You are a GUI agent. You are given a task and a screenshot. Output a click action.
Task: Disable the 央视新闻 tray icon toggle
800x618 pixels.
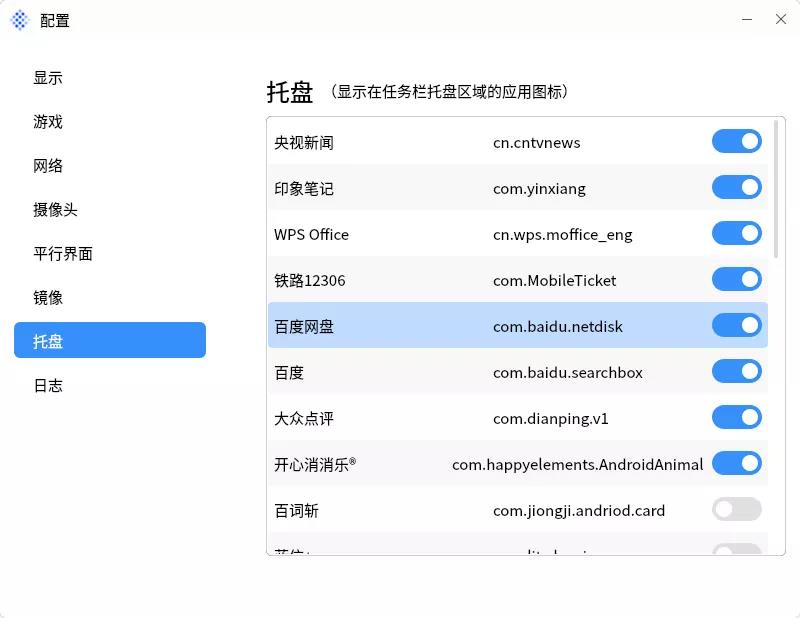coord(737,141)
